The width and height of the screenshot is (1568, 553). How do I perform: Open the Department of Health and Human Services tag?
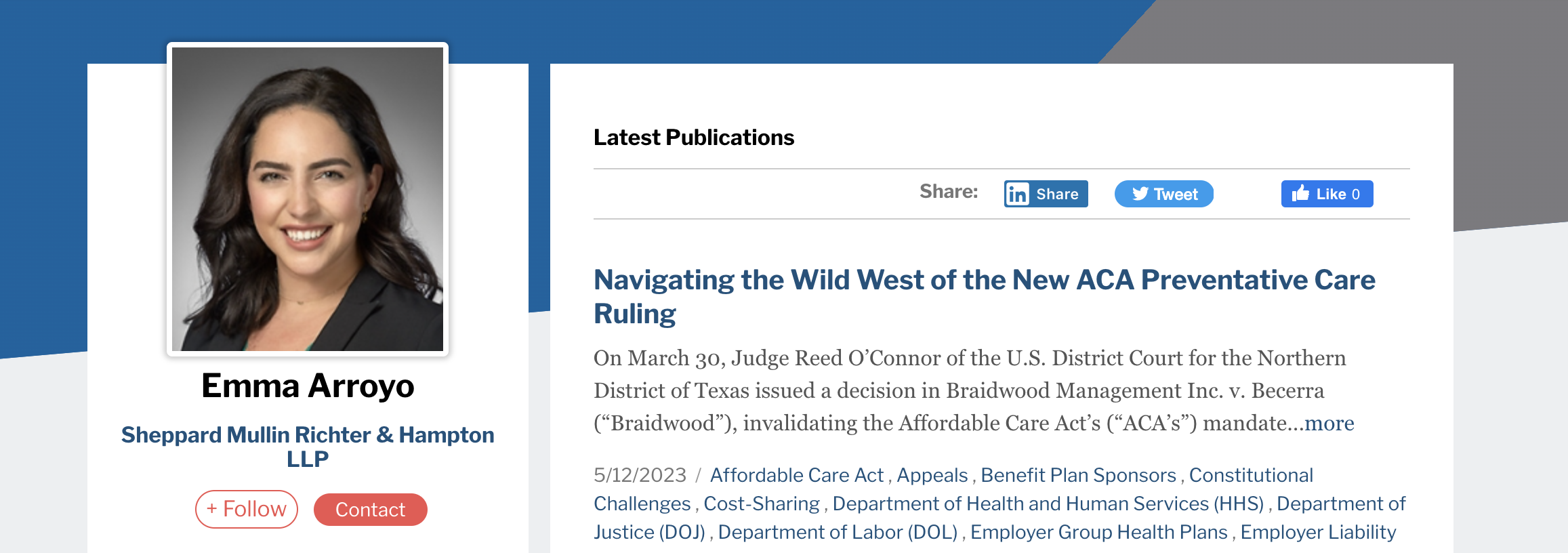click(1048, 504)
